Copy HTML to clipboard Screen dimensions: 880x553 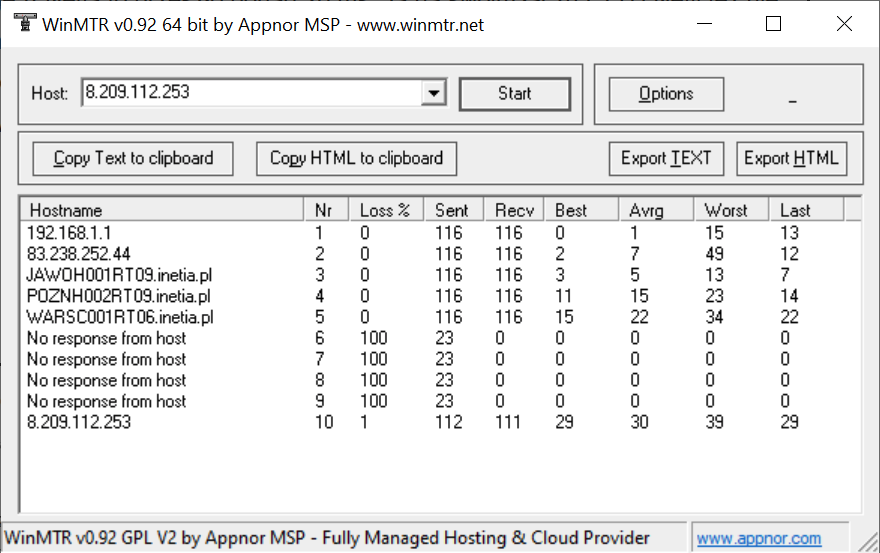tap(356, 158)
